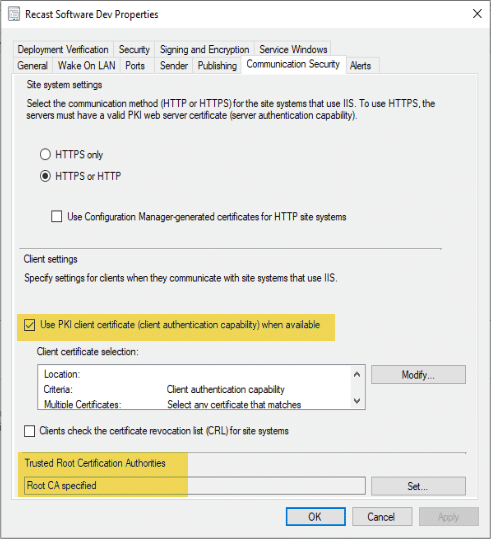The width and height of the screenshot is (491, 539).
Task: Enable clients check the CRL for site systems
Action: [x=30, y=431]
